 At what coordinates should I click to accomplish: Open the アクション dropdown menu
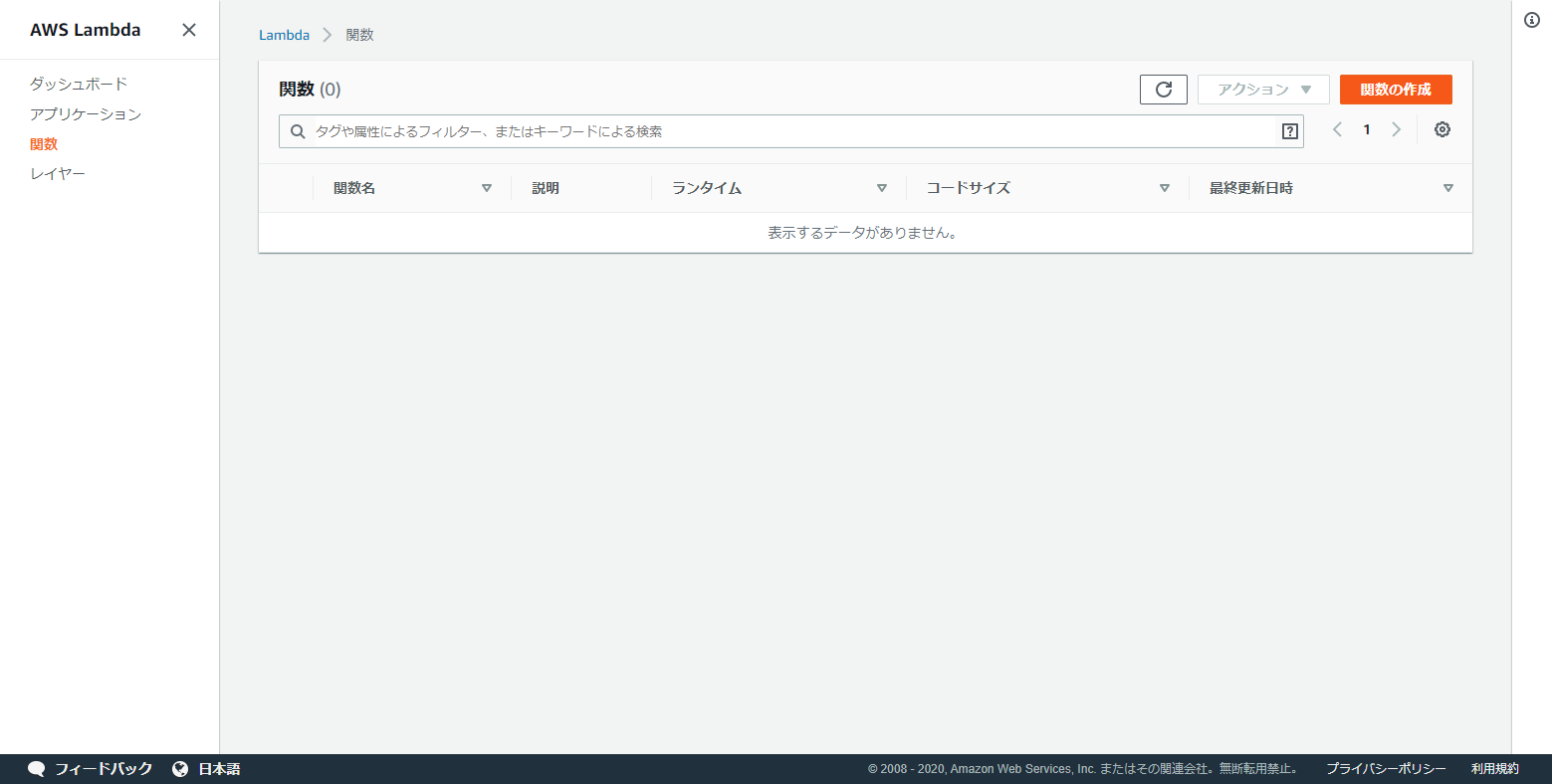pyautogui.click(x=1263, y=90)
